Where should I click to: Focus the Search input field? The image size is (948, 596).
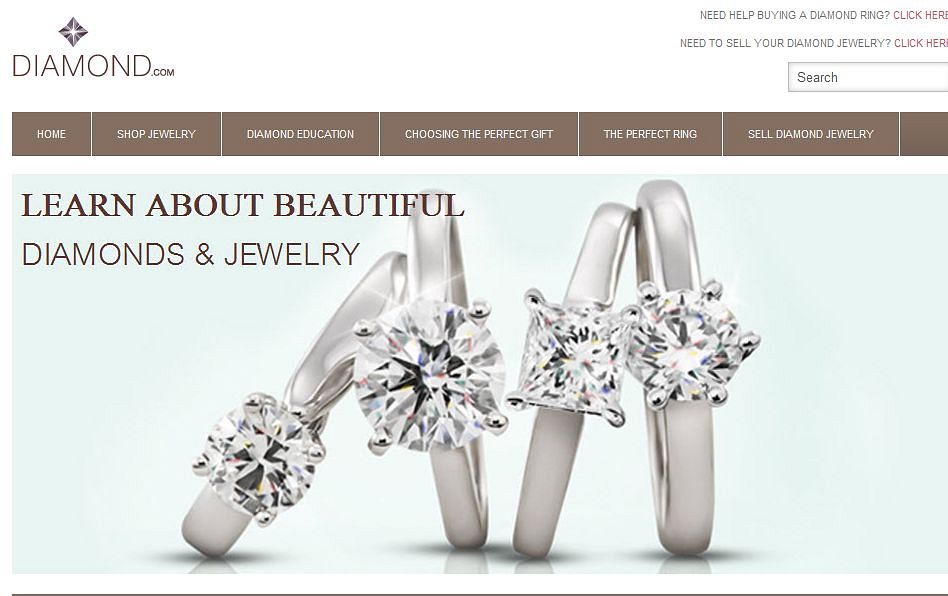tap(868, 77)
